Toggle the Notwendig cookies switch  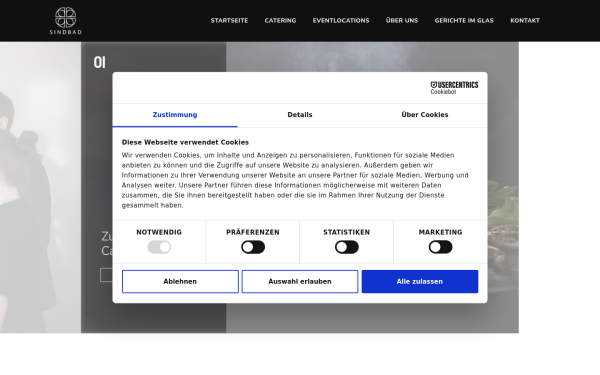[159, 247]
